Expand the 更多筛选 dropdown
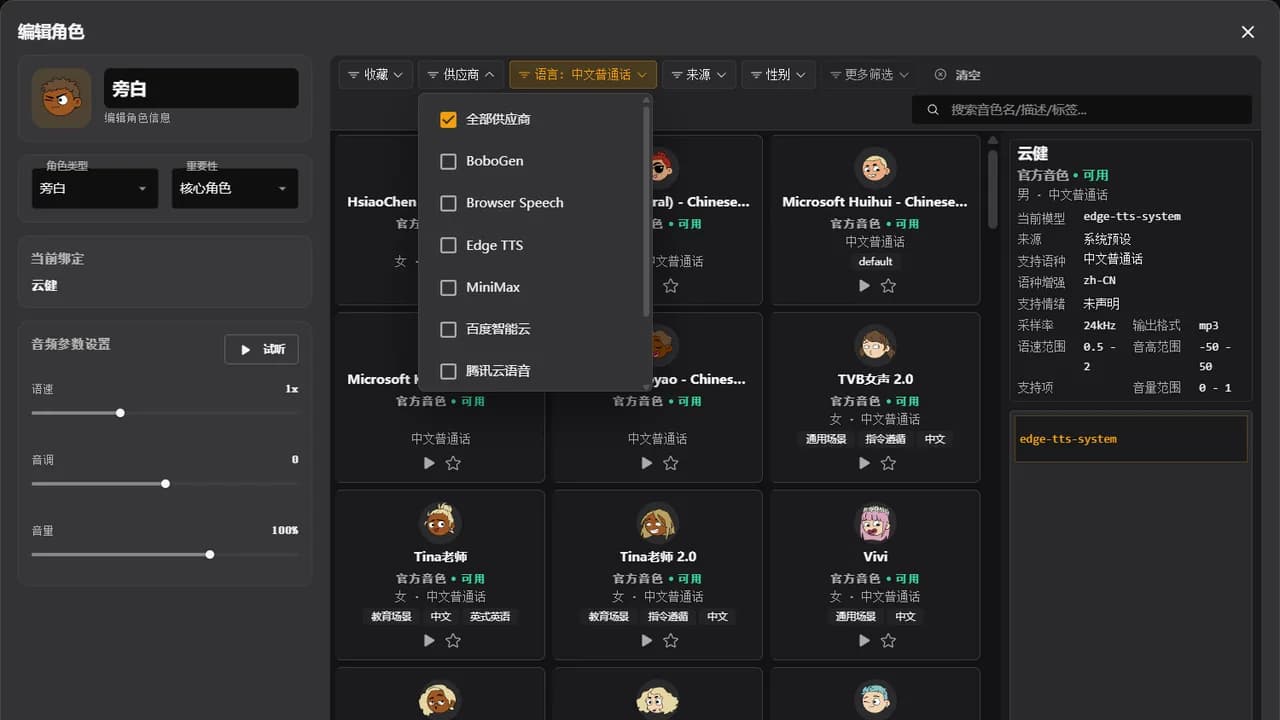 click(x=870, y=75)
